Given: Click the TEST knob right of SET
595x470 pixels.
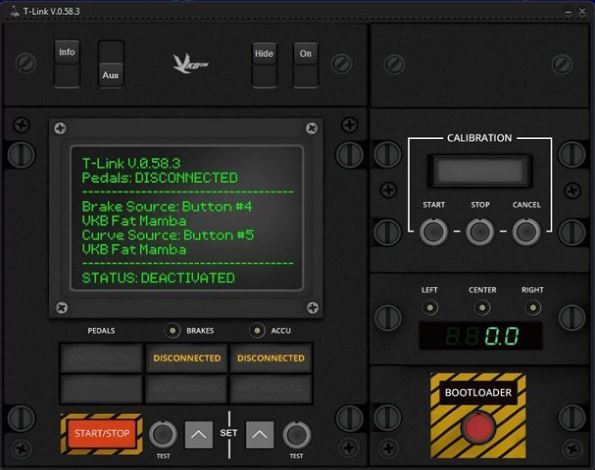Looking at the screenshot, I should (x=297, y=435).
